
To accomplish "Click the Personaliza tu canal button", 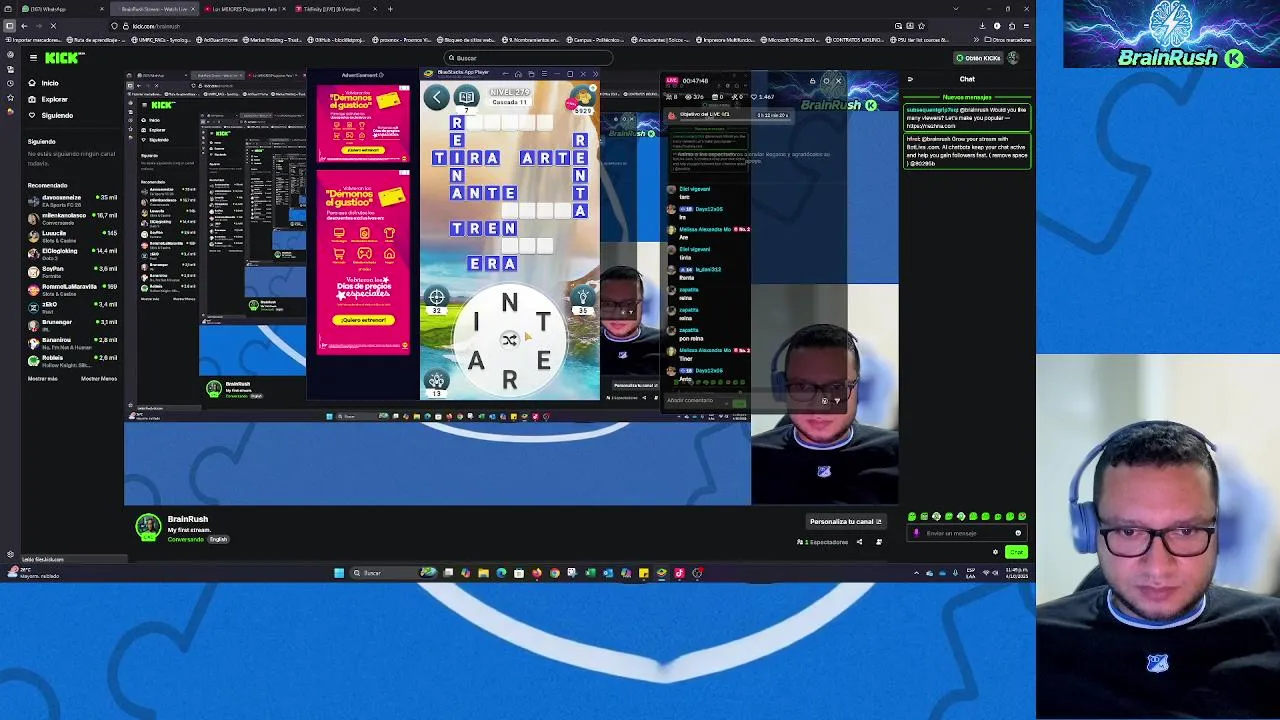I will coord(845,521).
